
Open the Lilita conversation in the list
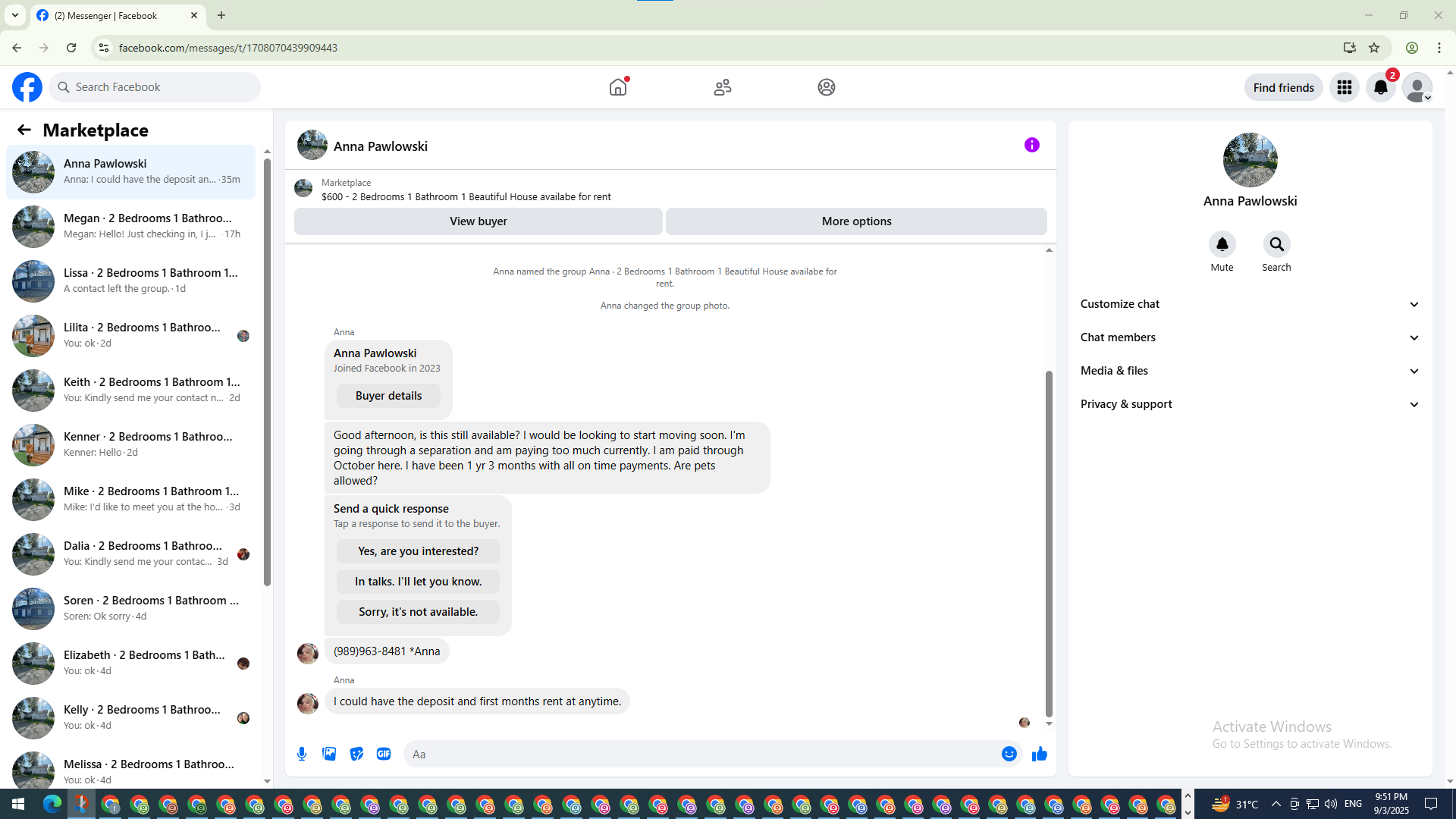click(x=131, y=336)
